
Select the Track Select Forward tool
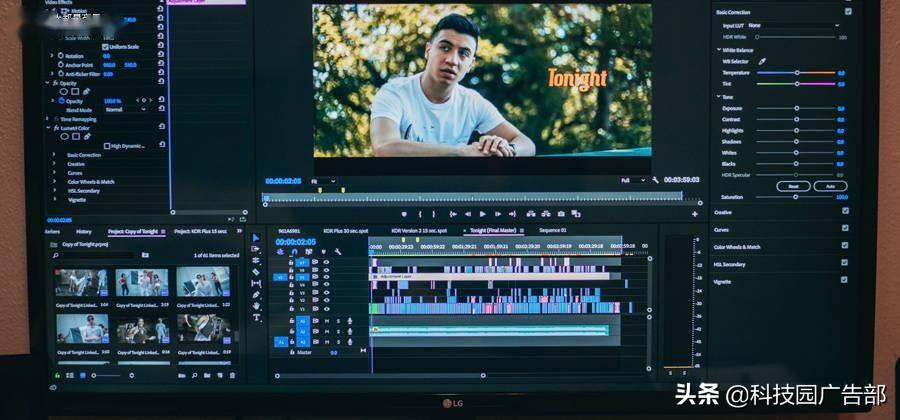[x=256, y=249]
